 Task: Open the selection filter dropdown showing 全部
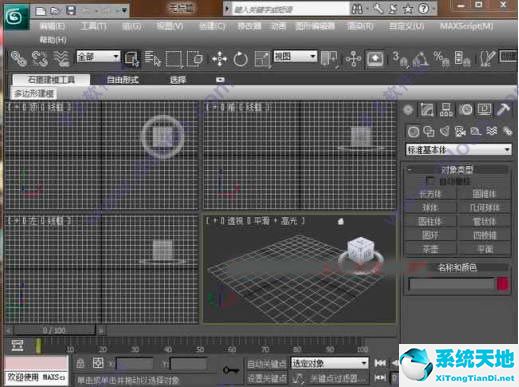[x=98, y=56]
